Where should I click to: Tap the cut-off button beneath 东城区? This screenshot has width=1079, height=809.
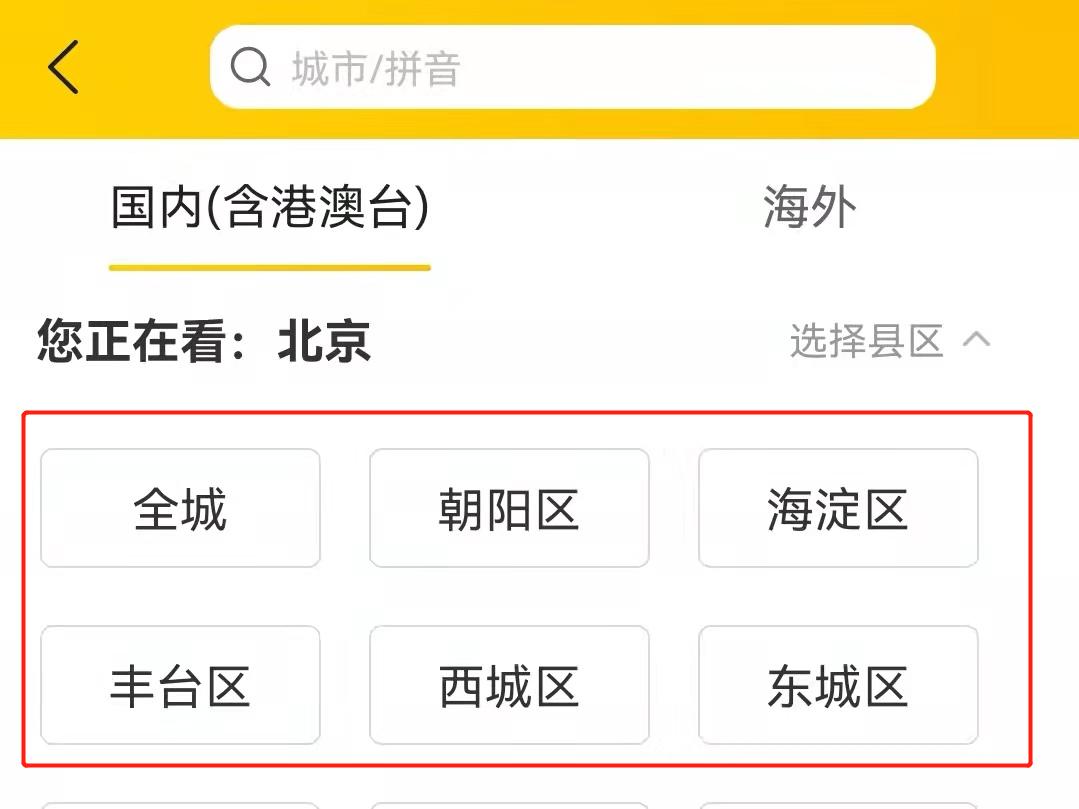tap(838, 806)
